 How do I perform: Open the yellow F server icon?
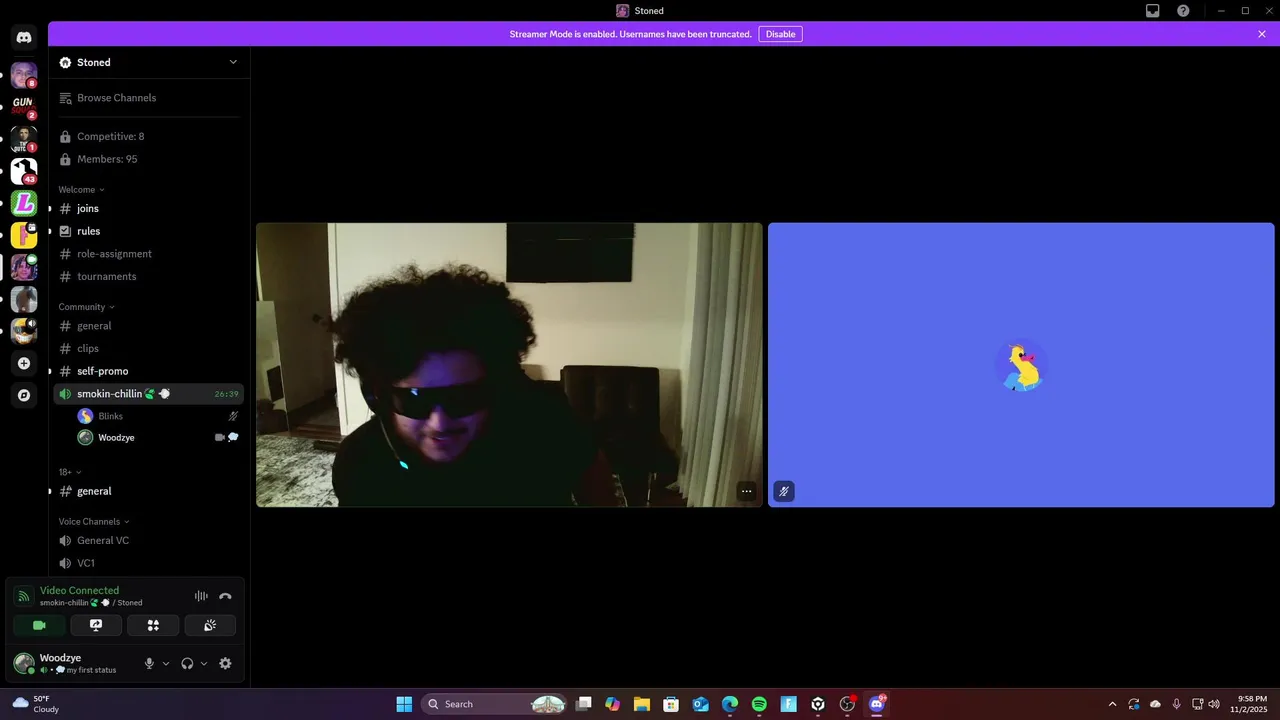pos(24,236)
